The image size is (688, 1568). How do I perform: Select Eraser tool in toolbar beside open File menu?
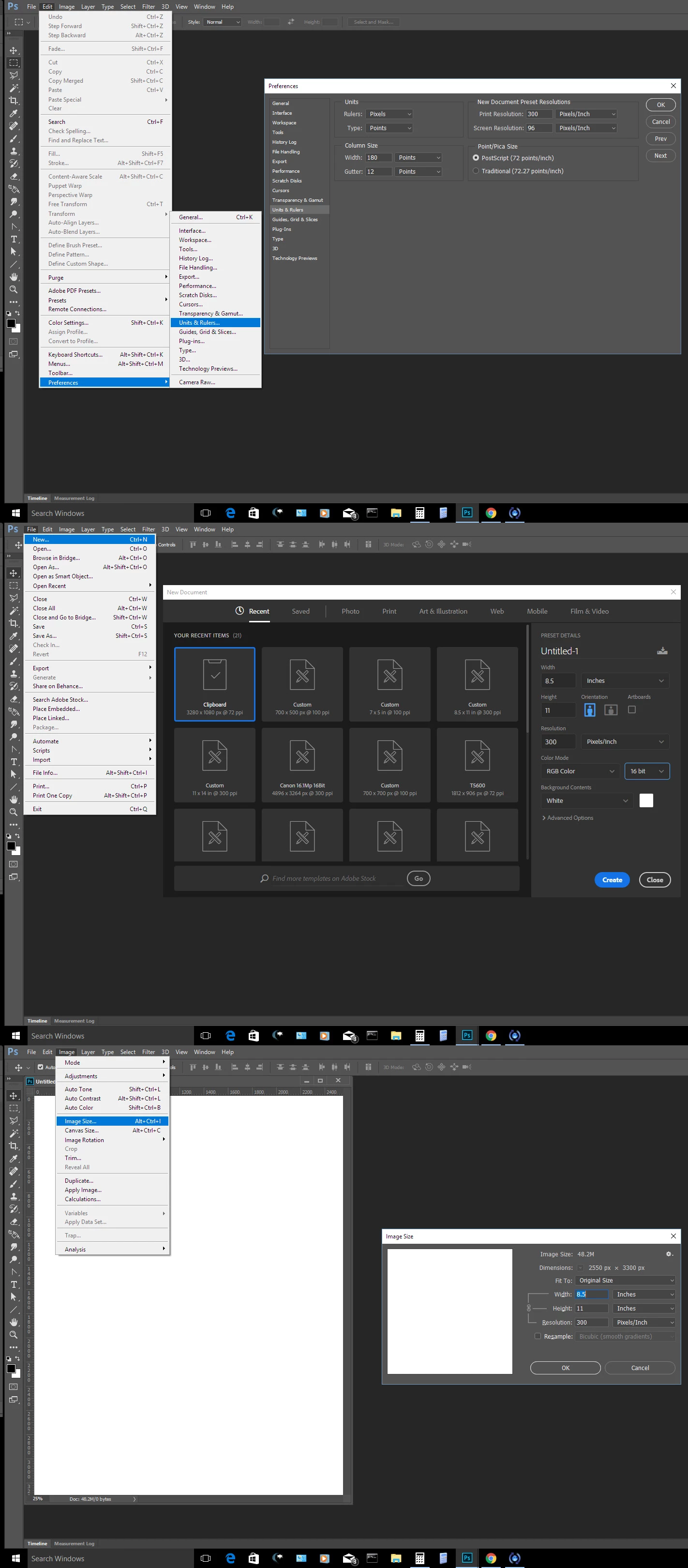[14, 699]
